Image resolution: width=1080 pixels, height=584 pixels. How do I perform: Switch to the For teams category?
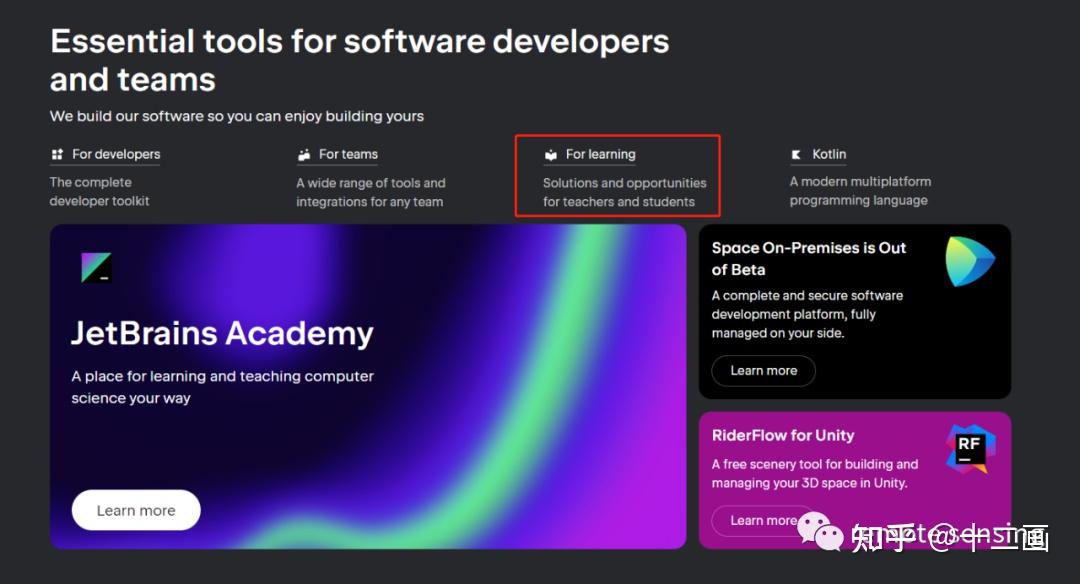coord(351,153)
